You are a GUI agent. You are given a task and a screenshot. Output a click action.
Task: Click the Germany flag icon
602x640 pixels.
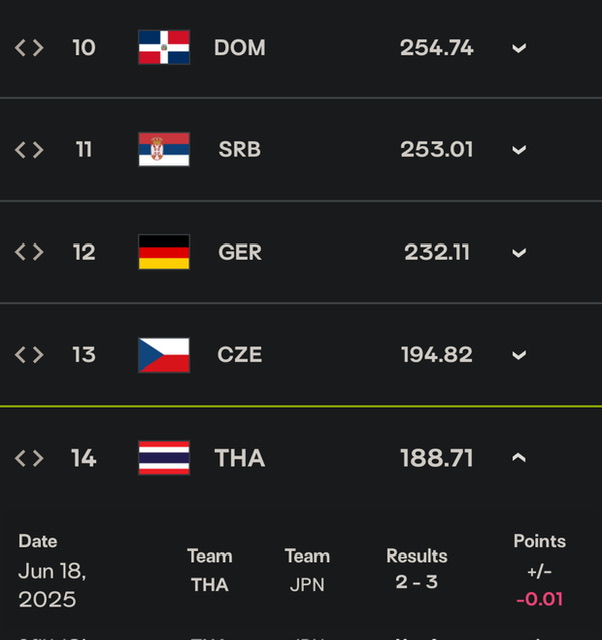coord(164,252)
